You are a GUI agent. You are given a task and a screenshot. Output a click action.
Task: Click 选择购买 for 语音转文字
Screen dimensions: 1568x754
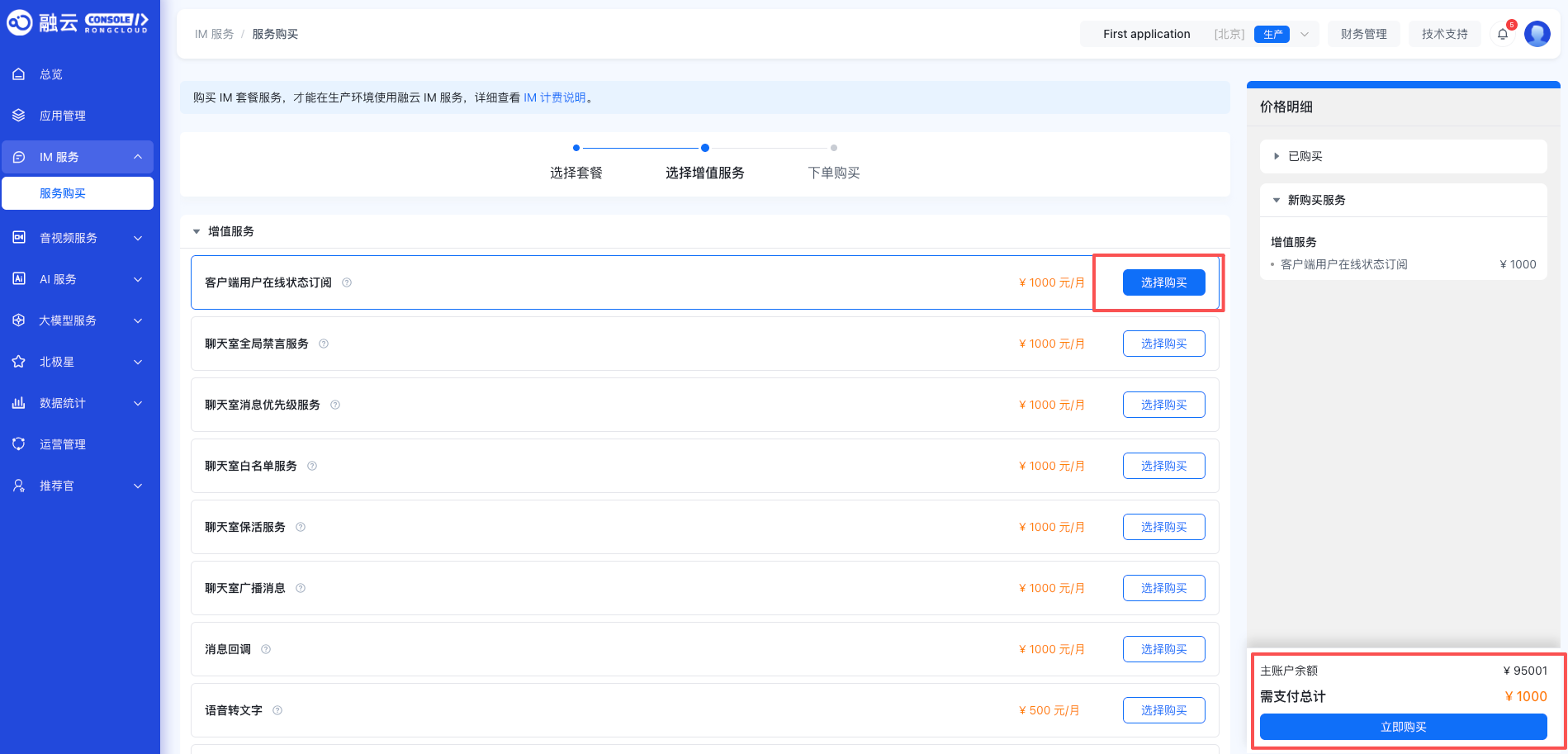pyautogui.click(x=1164, y=710)
